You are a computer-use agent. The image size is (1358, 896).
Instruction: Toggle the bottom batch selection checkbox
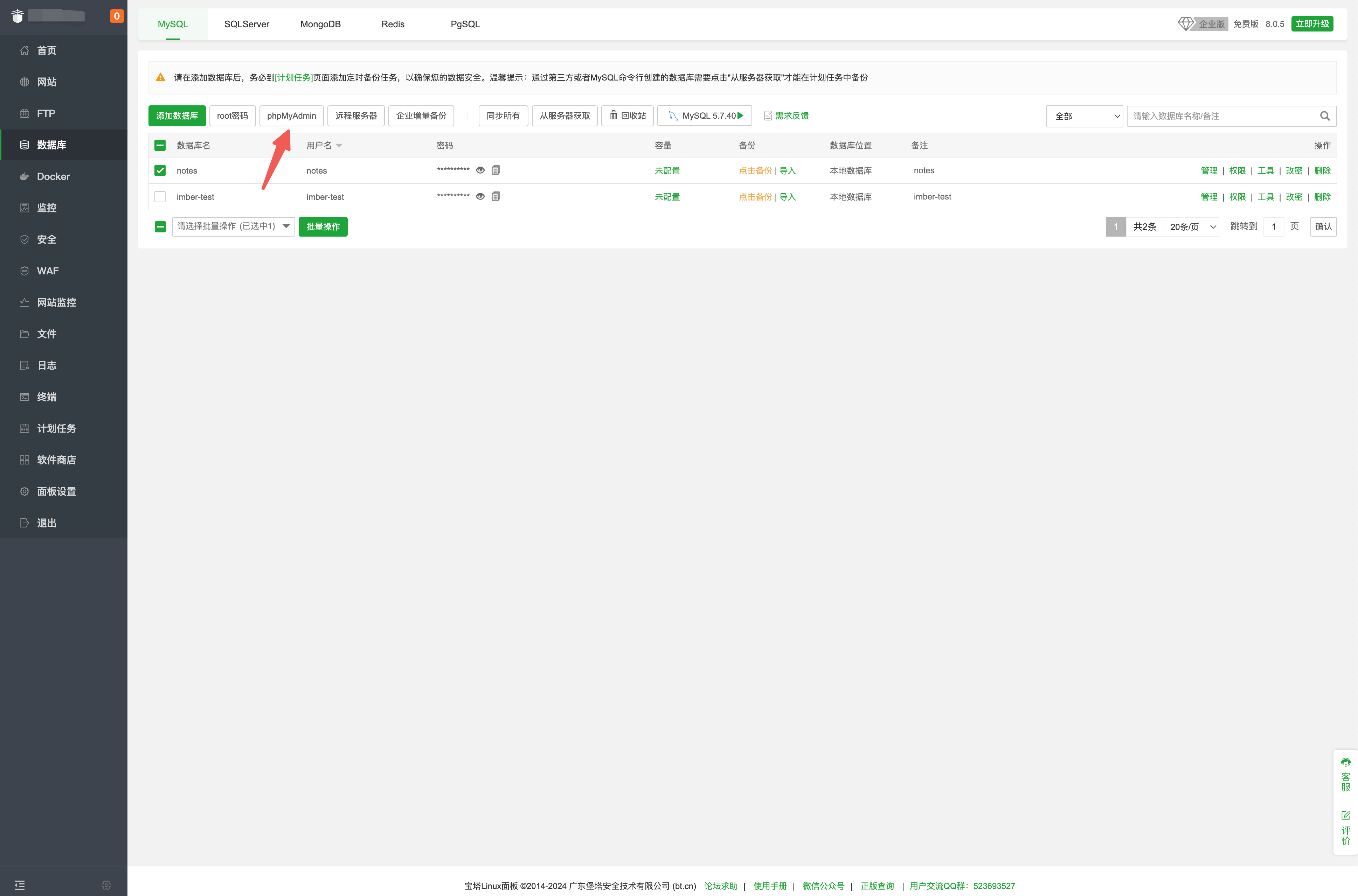160,227
